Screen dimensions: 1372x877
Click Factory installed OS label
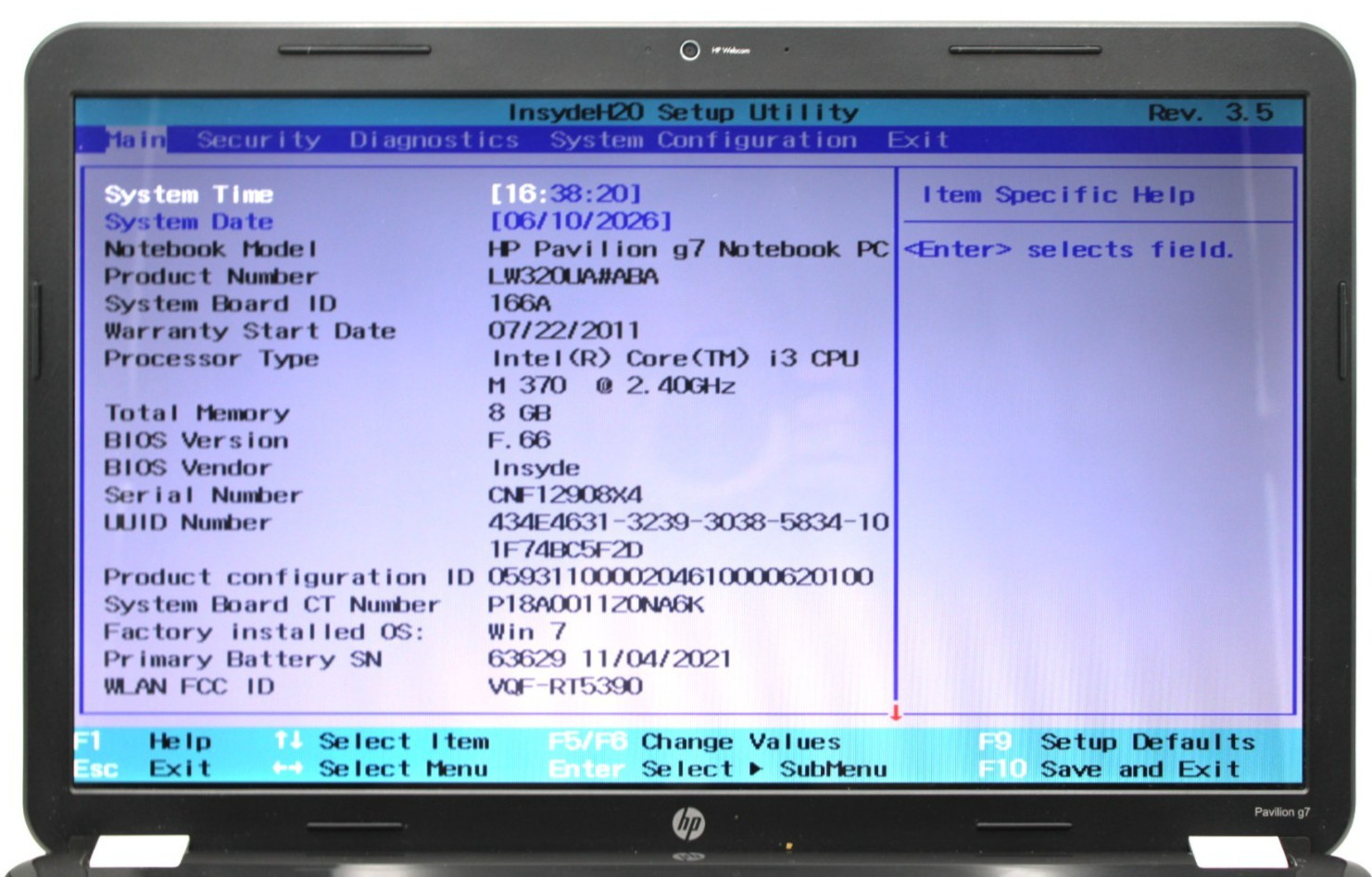(x=264, y=632)
